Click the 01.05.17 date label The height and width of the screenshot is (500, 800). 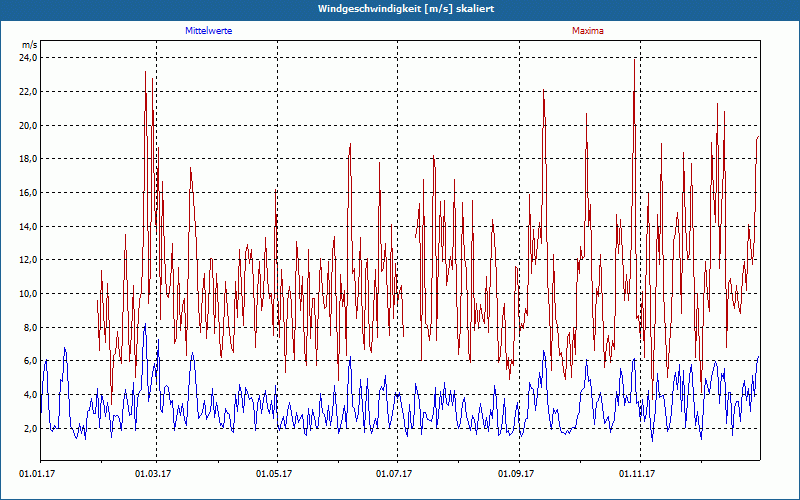pyautogui.click(x=273, y=474)
